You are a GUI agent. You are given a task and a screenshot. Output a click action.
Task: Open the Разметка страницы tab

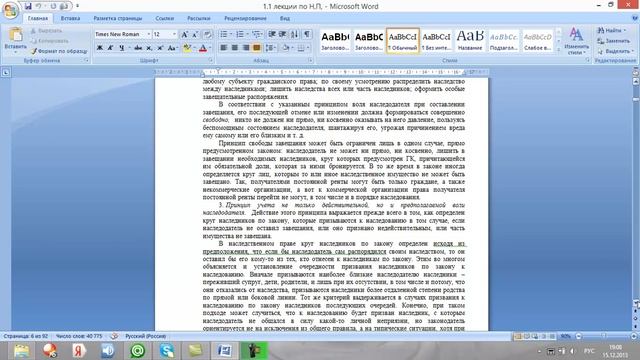(x=118, y=18)
